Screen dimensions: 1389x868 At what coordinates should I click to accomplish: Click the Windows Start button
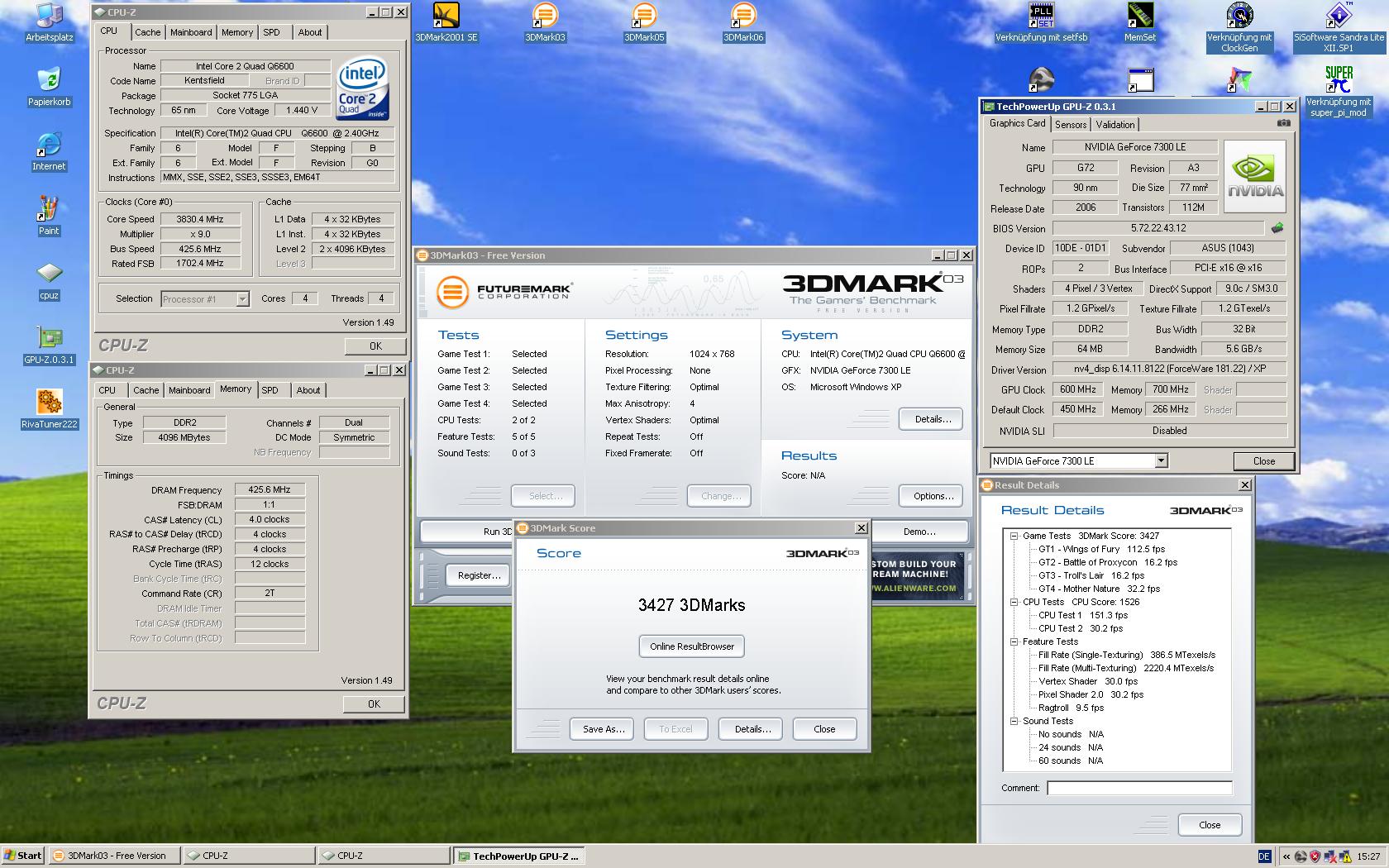23,856
